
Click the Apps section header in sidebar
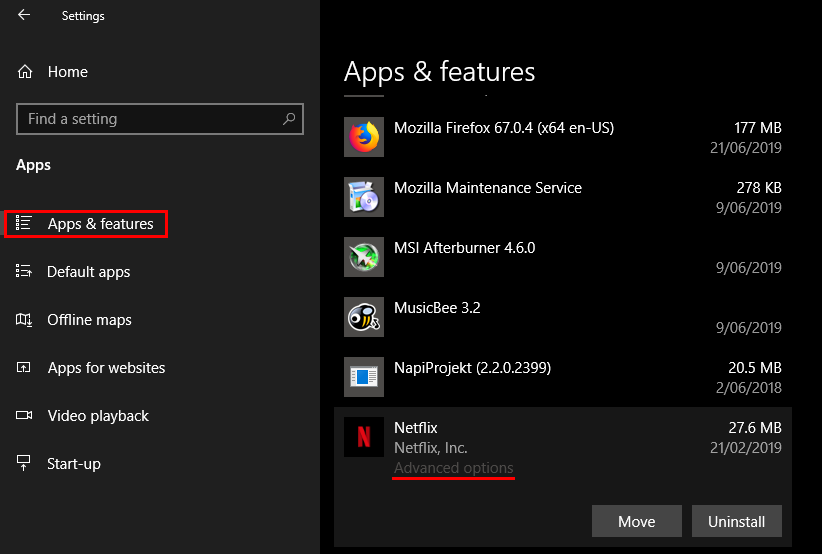point(33,165)
